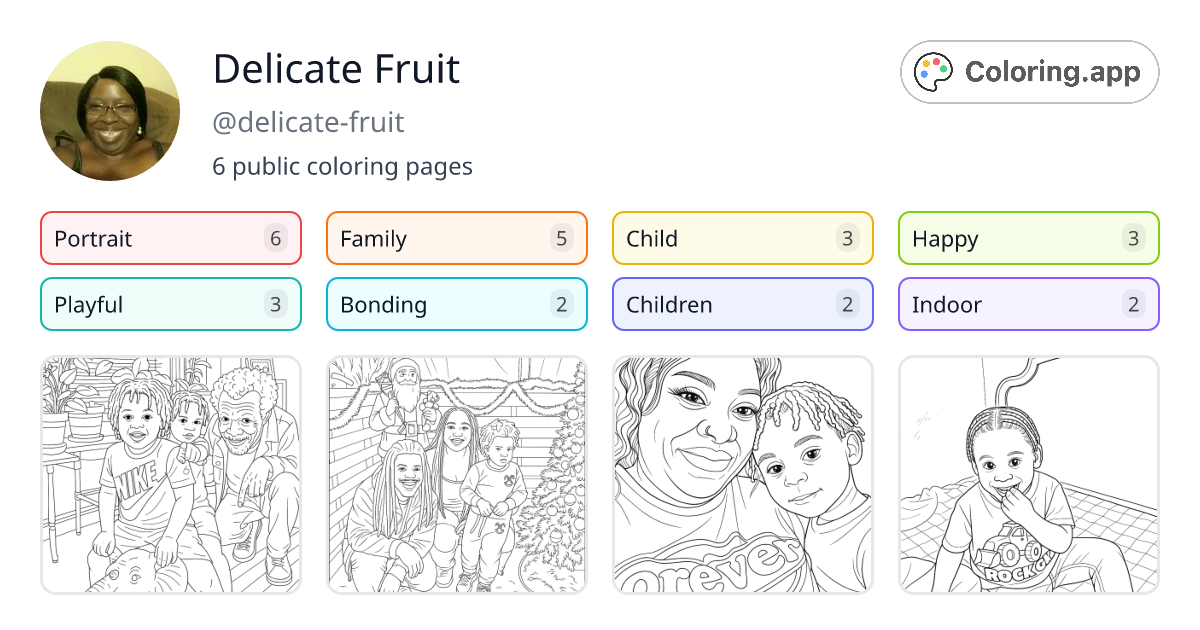Click the 6 public coloring pages label
Image resolution: width=1200 pixels, height=630 pixels.
(342, 166)
